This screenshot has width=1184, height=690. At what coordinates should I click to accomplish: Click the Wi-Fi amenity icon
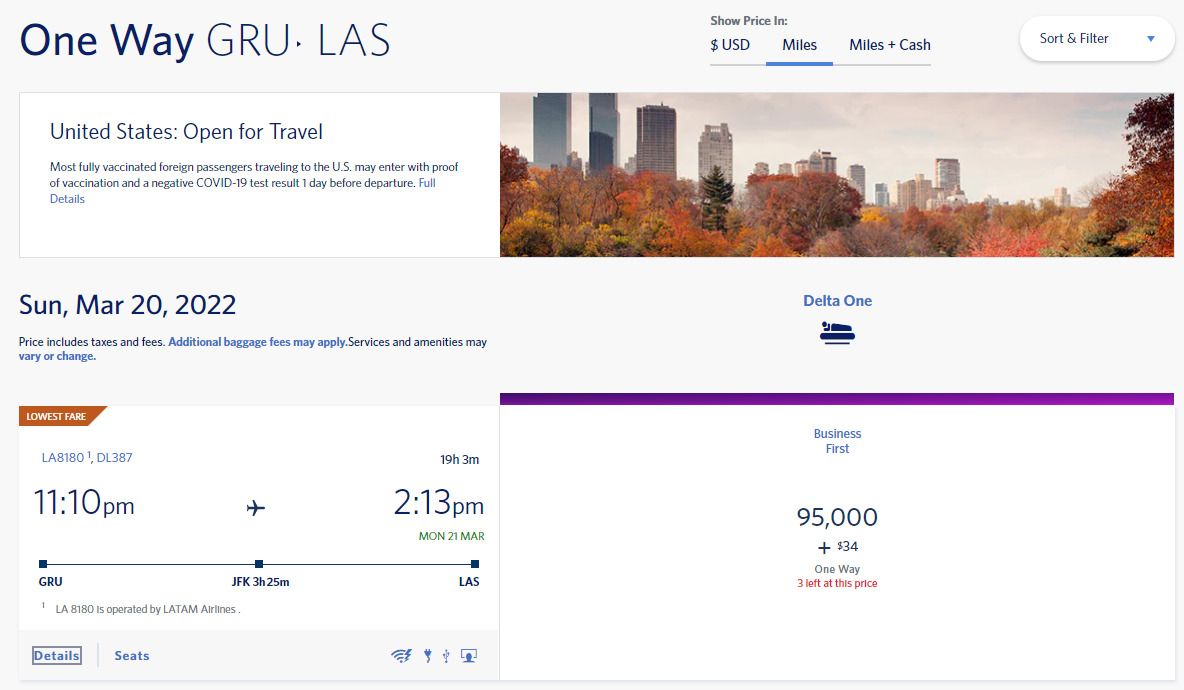pyautogui.click(x=402, y=655)
